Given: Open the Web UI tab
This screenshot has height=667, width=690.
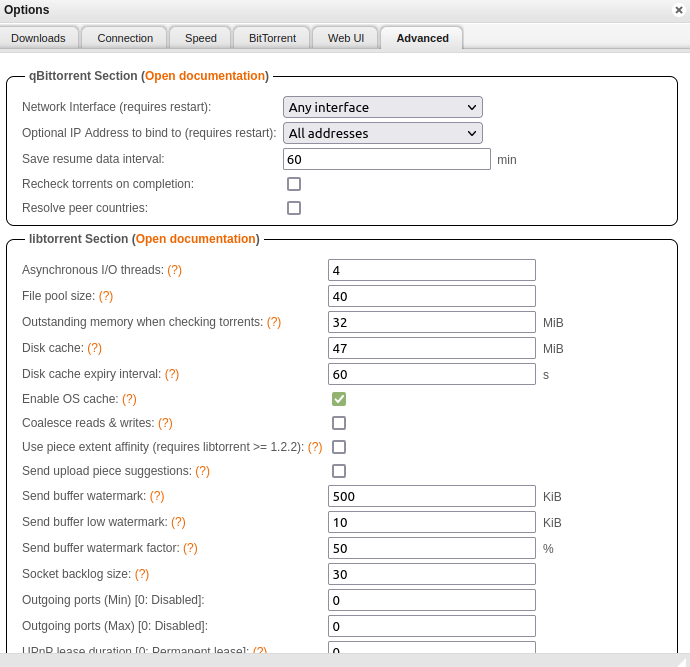Looking at the screenshot, I should 345,38.
